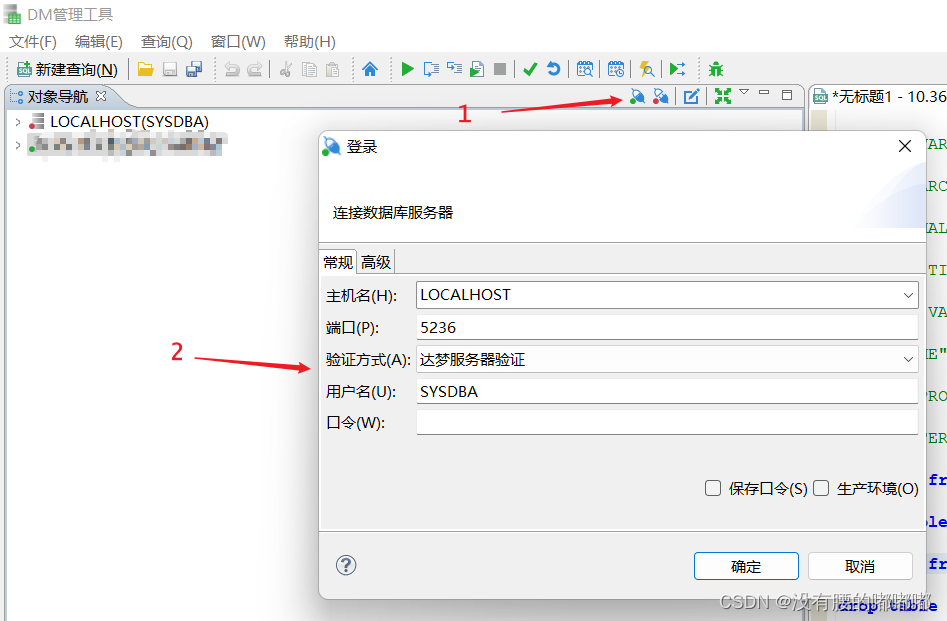The height and width of the screenshot is (621, 947).
Task: Maximize the object navigator panel
Action: pyautogui.click(x=787, y=95)
